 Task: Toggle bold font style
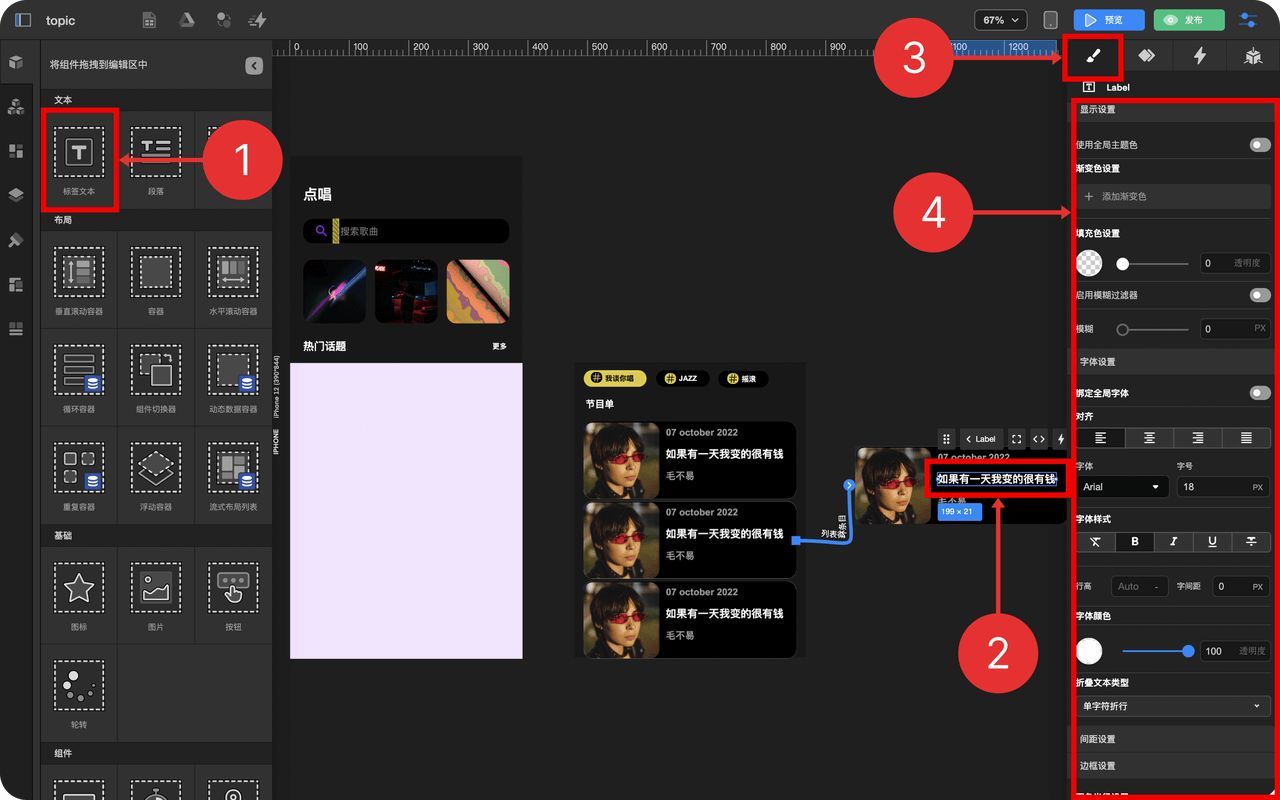point(1135,541)
